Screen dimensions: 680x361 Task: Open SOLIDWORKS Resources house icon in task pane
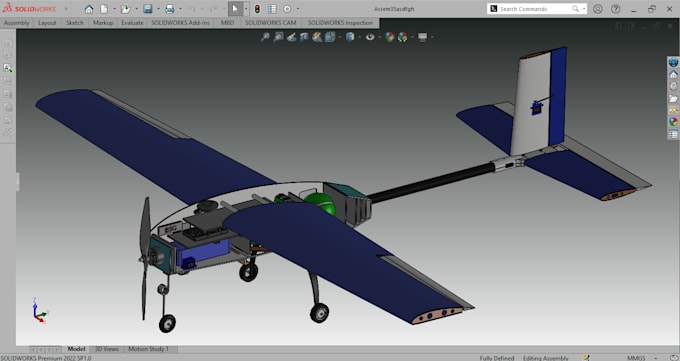click(x=673, y=75)
